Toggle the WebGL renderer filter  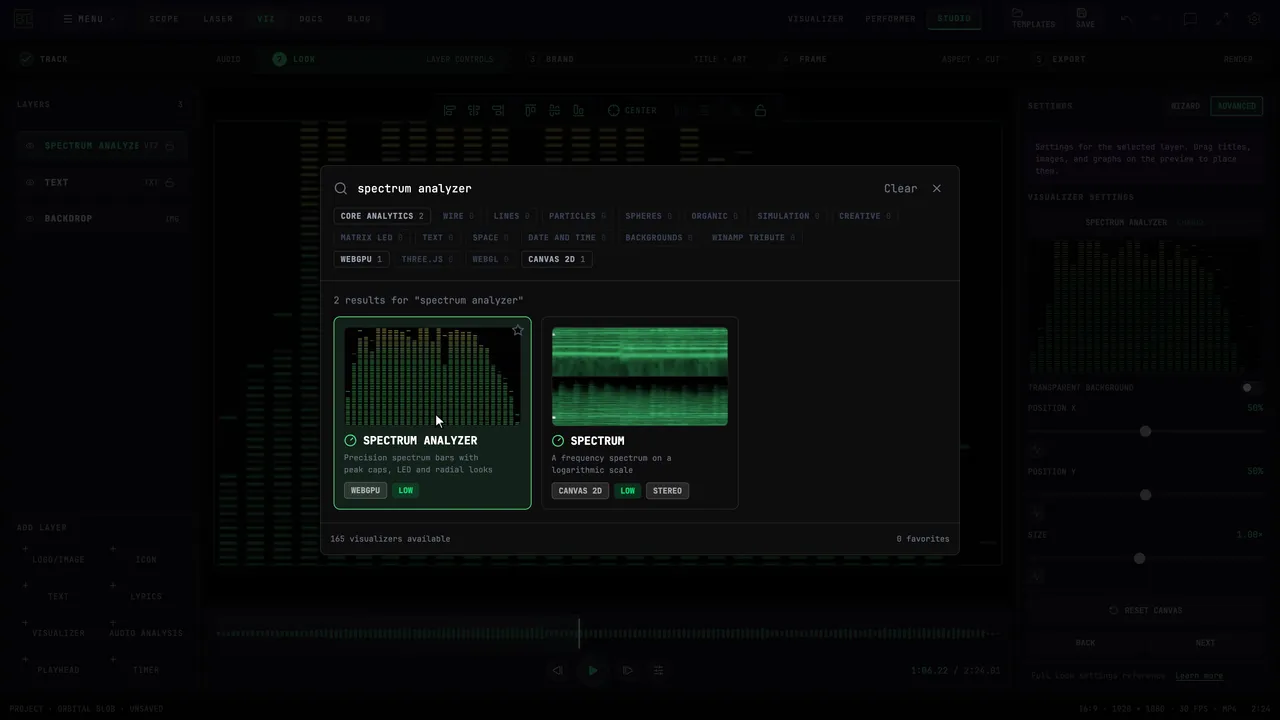490,259
